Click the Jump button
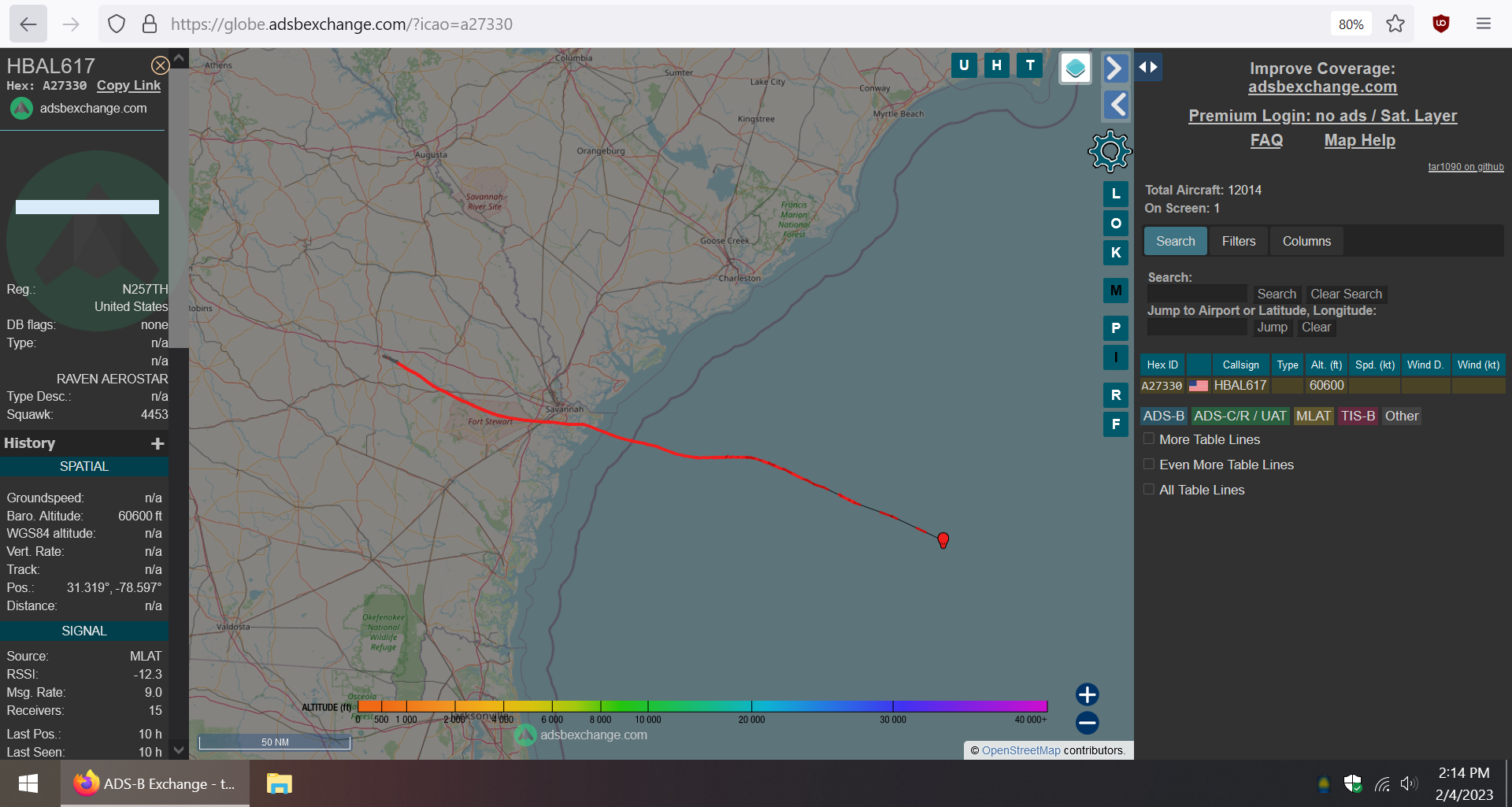Screen dimensions: 1512x807 click(x=1272, y=327)
